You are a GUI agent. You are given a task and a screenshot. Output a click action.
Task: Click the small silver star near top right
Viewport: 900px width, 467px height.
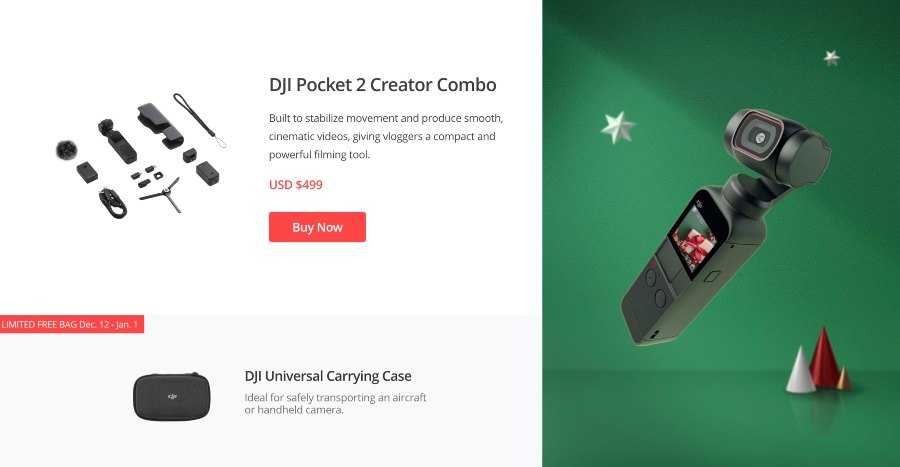831,57
